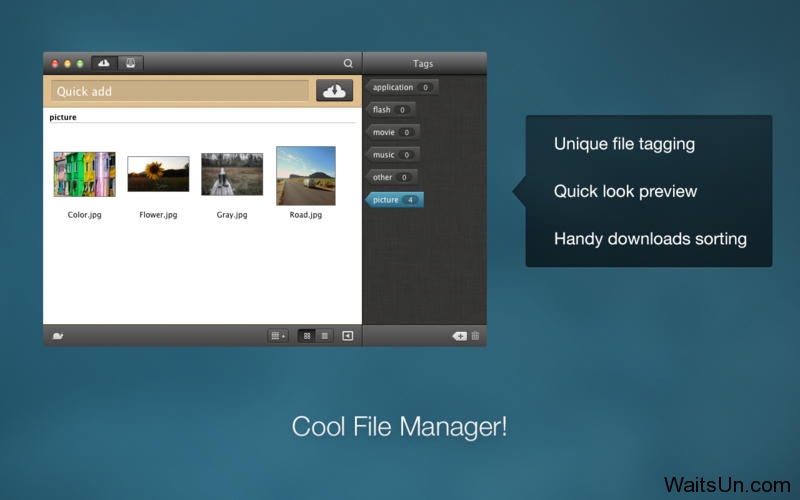The width and height of the screenshot is (800, 500).
Task: Click the snail icon in bottom bar
Action: [x=58, y=336]
